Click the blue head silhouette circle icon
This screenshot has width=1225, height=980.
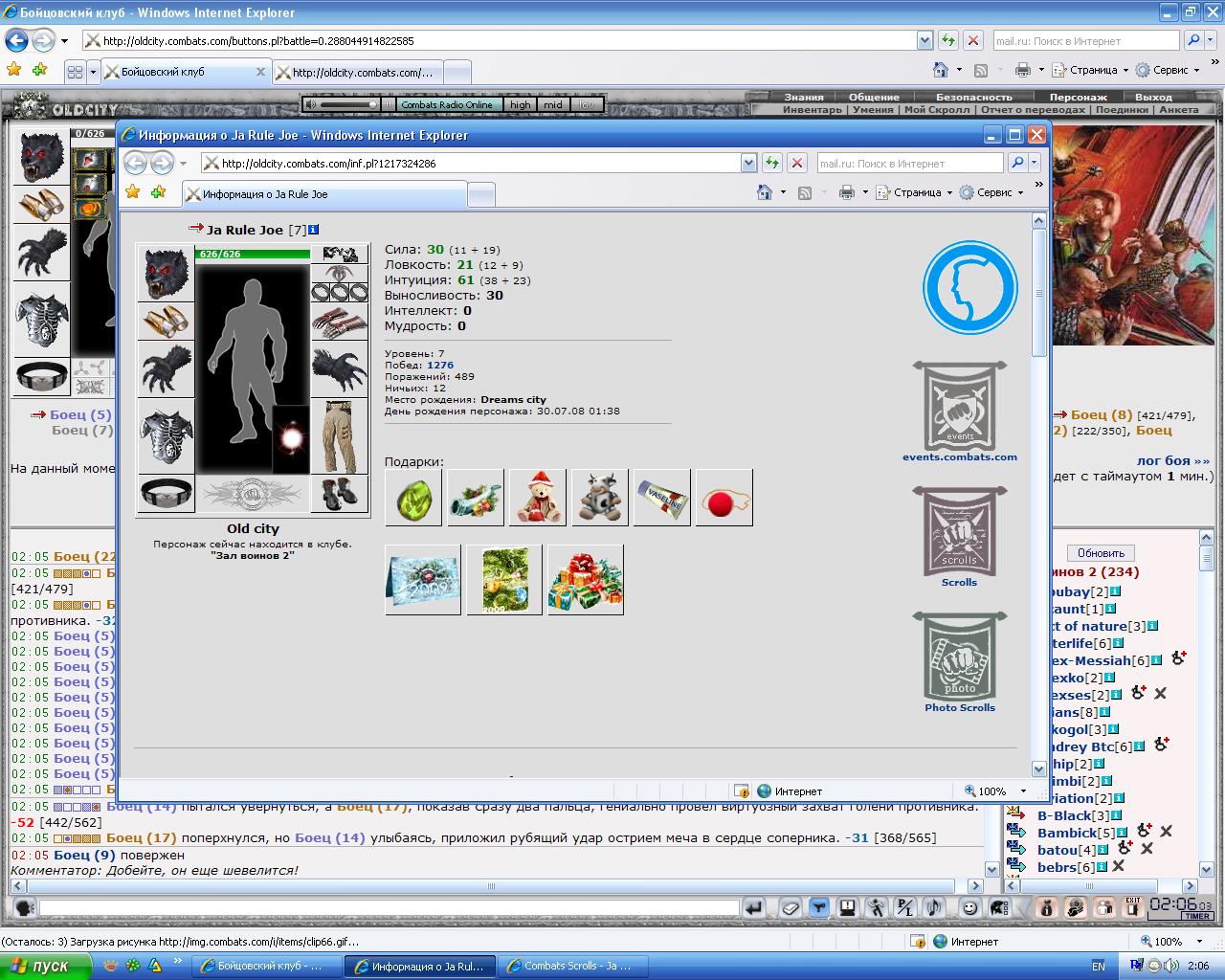coord(969,288)
